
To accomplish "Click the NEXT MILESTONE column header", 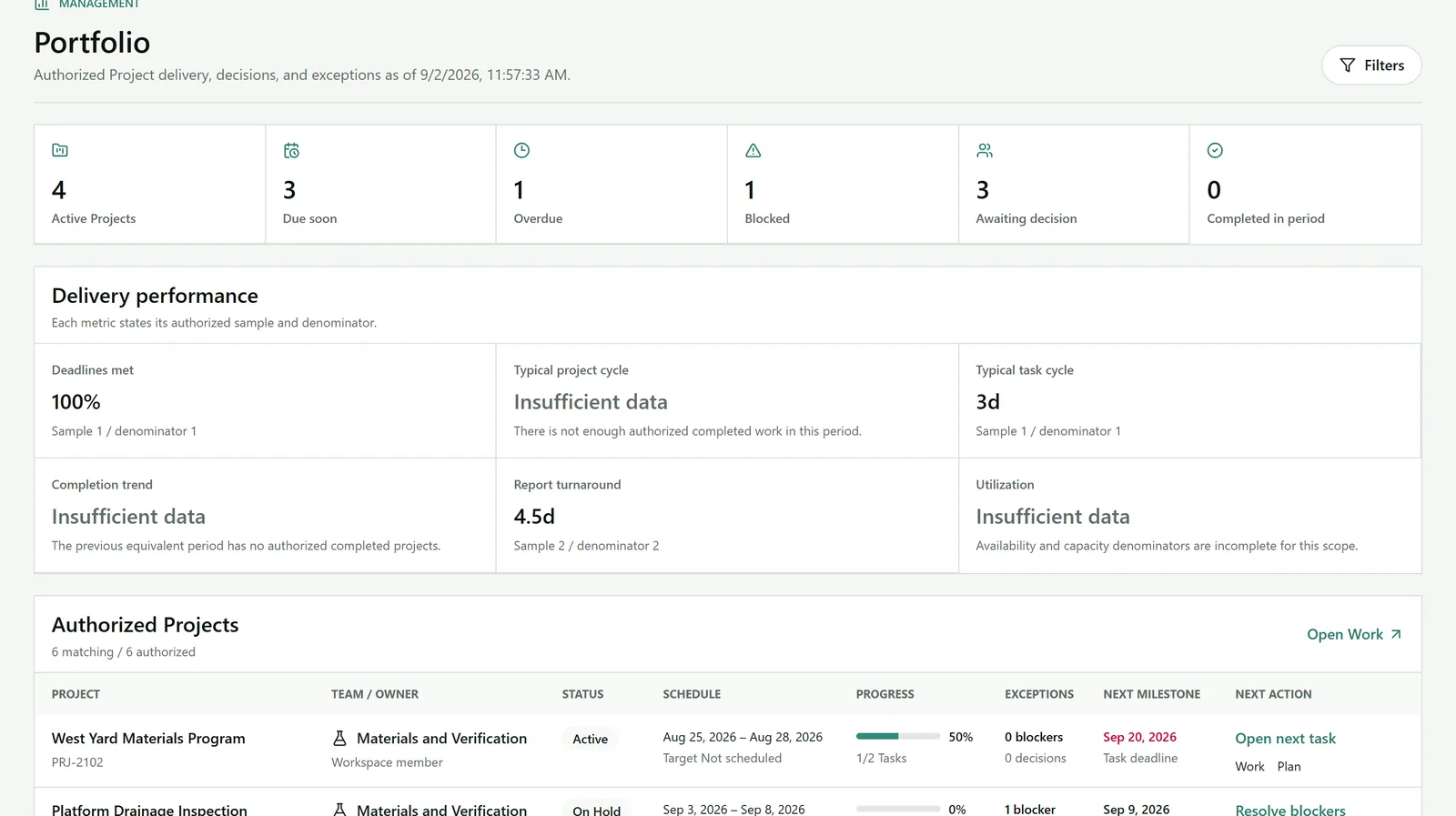I will (1152, 694).
